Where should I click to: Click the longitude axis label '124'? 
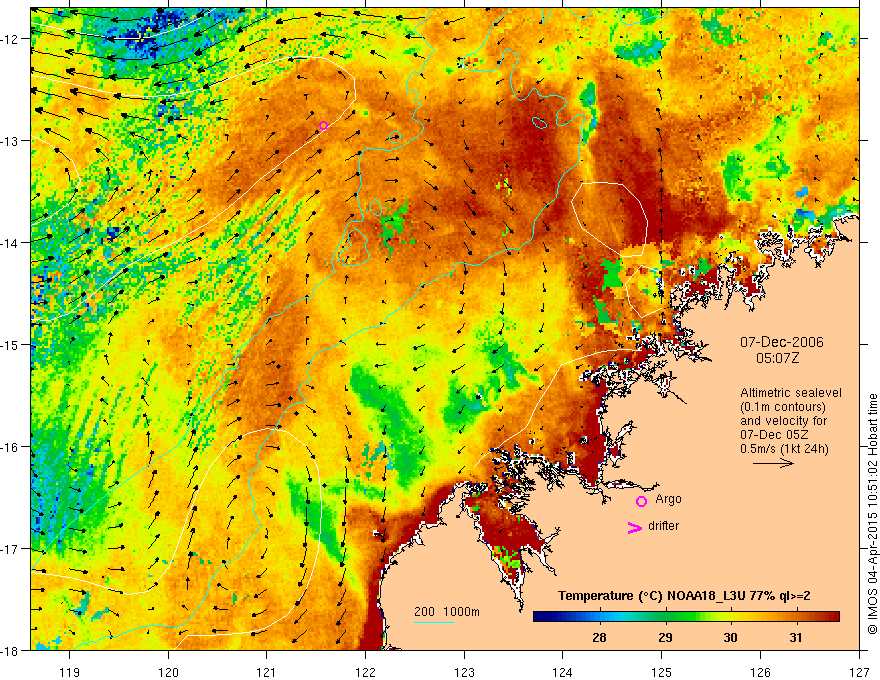[562, 673]
